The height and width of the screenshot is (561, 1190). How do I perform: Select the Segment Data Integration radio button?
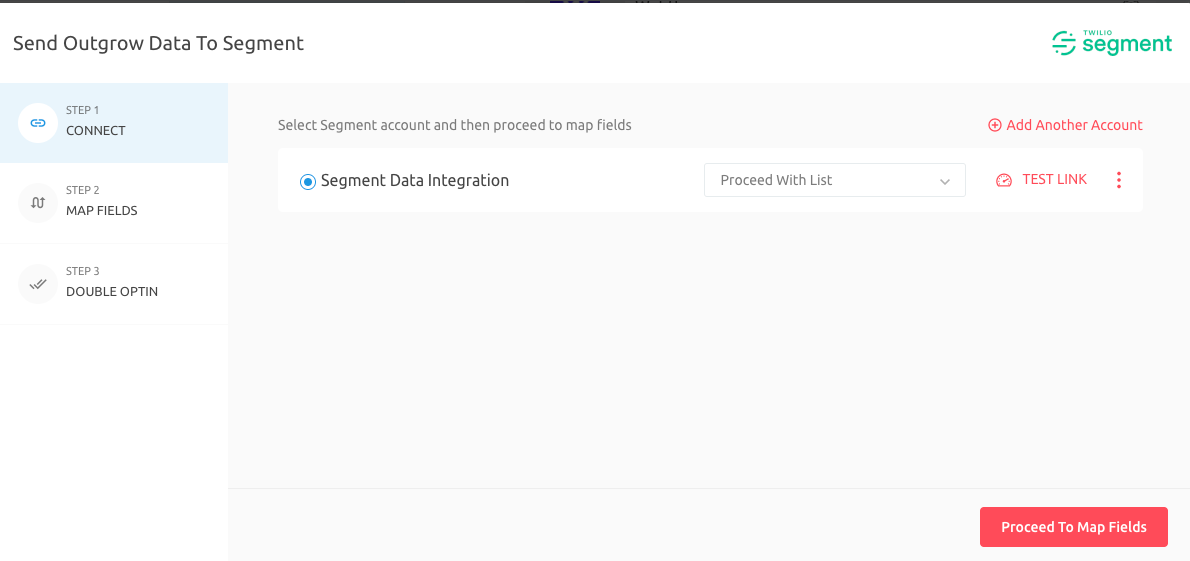coord(307,181)
